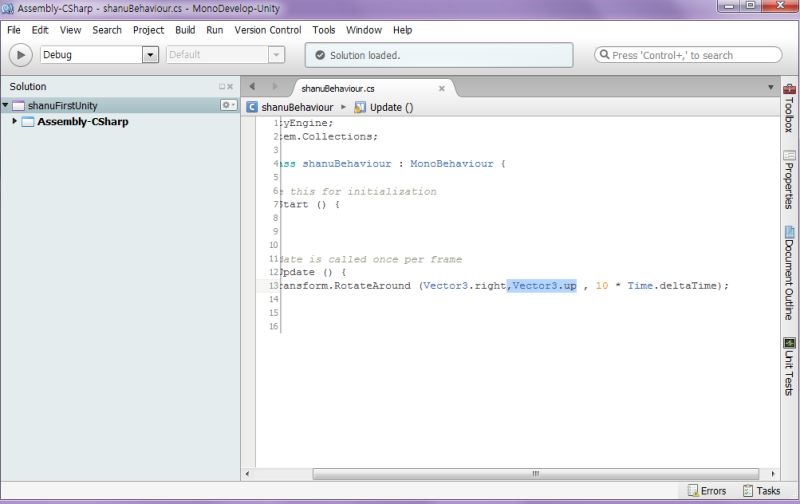Viewport: 800px width, 504px height.
Task: Navigate back with the left arrow
Action: [252, 87]
